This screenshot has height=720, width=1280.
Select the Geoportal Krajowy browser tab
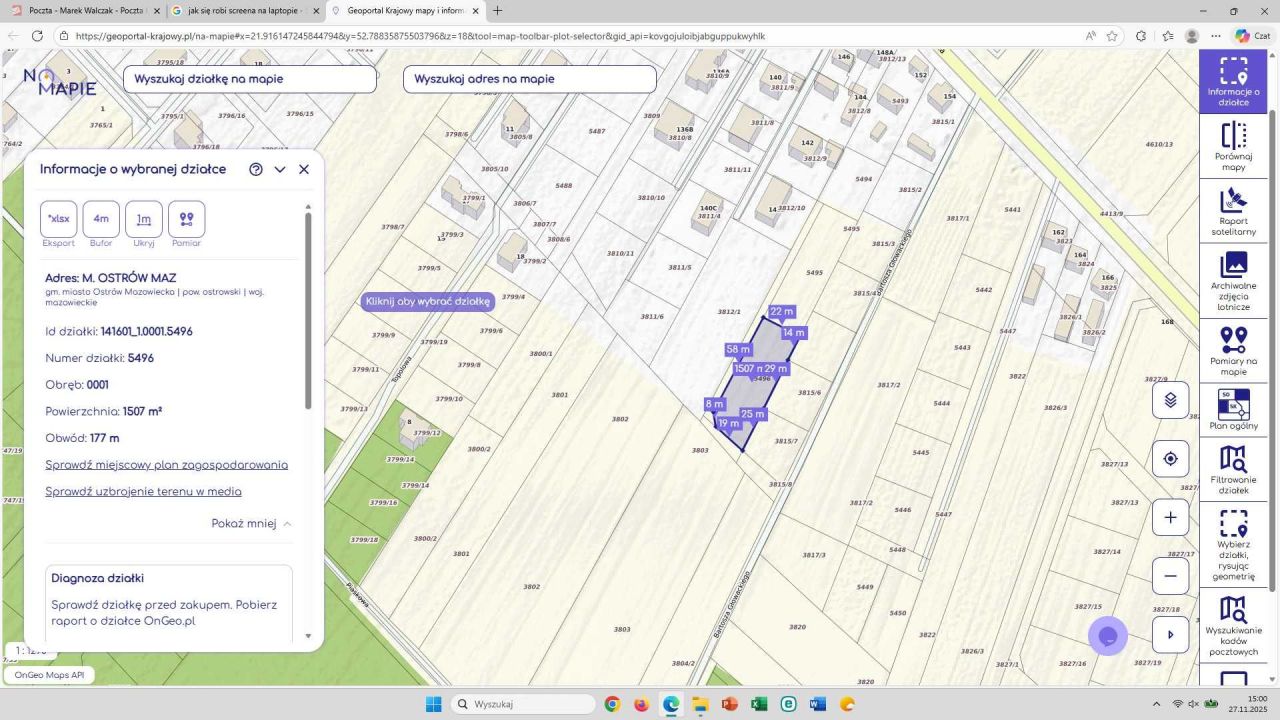pyautogui.click(x=407, y=11)
